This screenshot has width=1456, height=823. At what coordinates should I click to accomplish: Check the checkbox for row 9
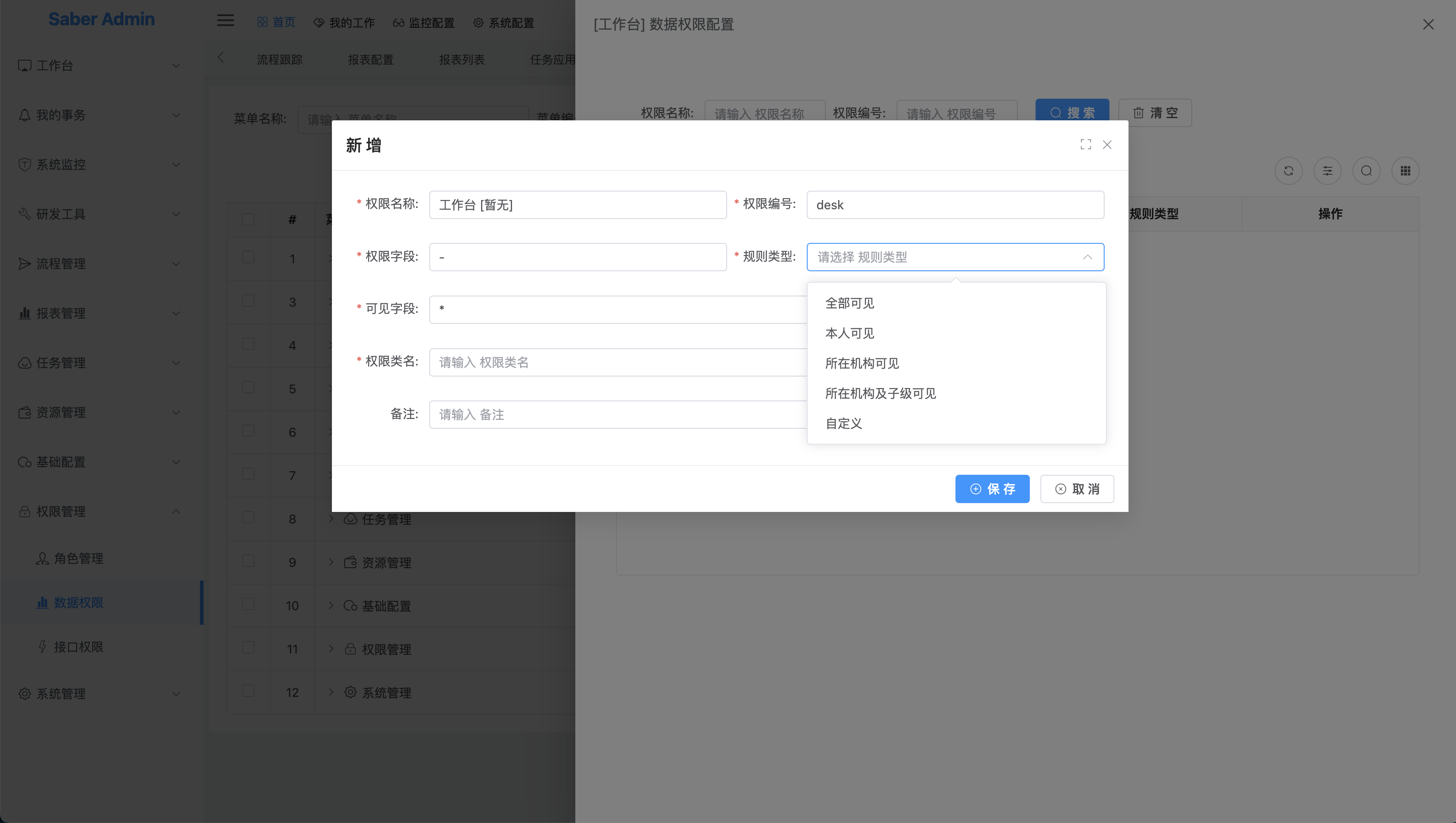click(x=248, y=561)
